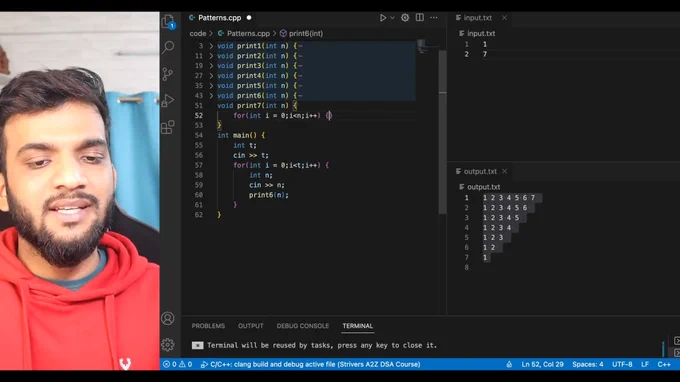The width and height of the screenshot is (680, 382).
Task: Click line number 57 in gutter
Action: point(199,165)
